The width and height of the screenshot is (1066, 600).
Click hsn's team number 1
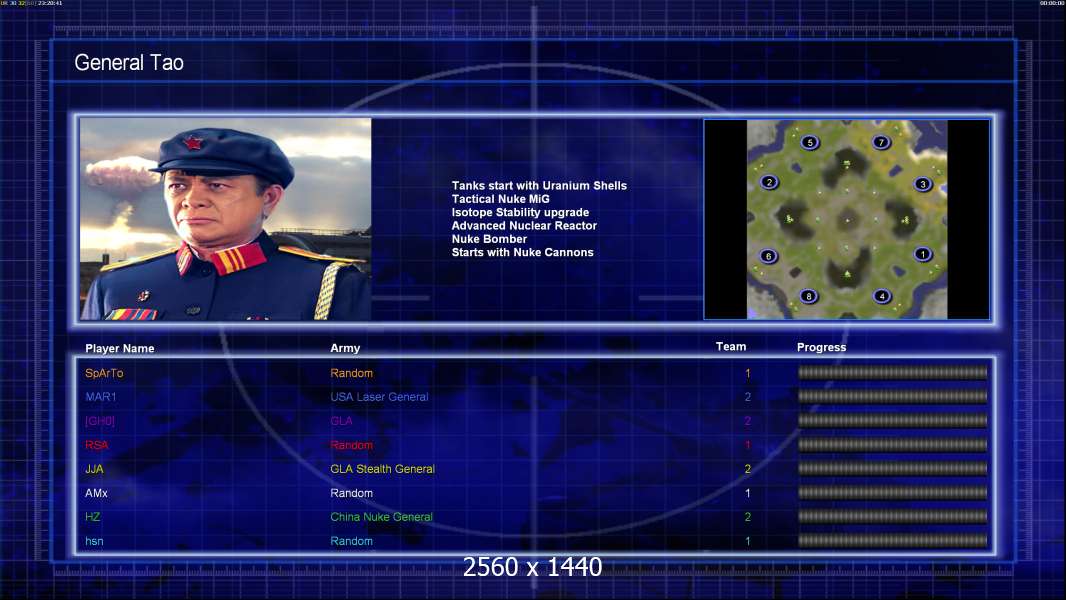click(x=748, y=542)
